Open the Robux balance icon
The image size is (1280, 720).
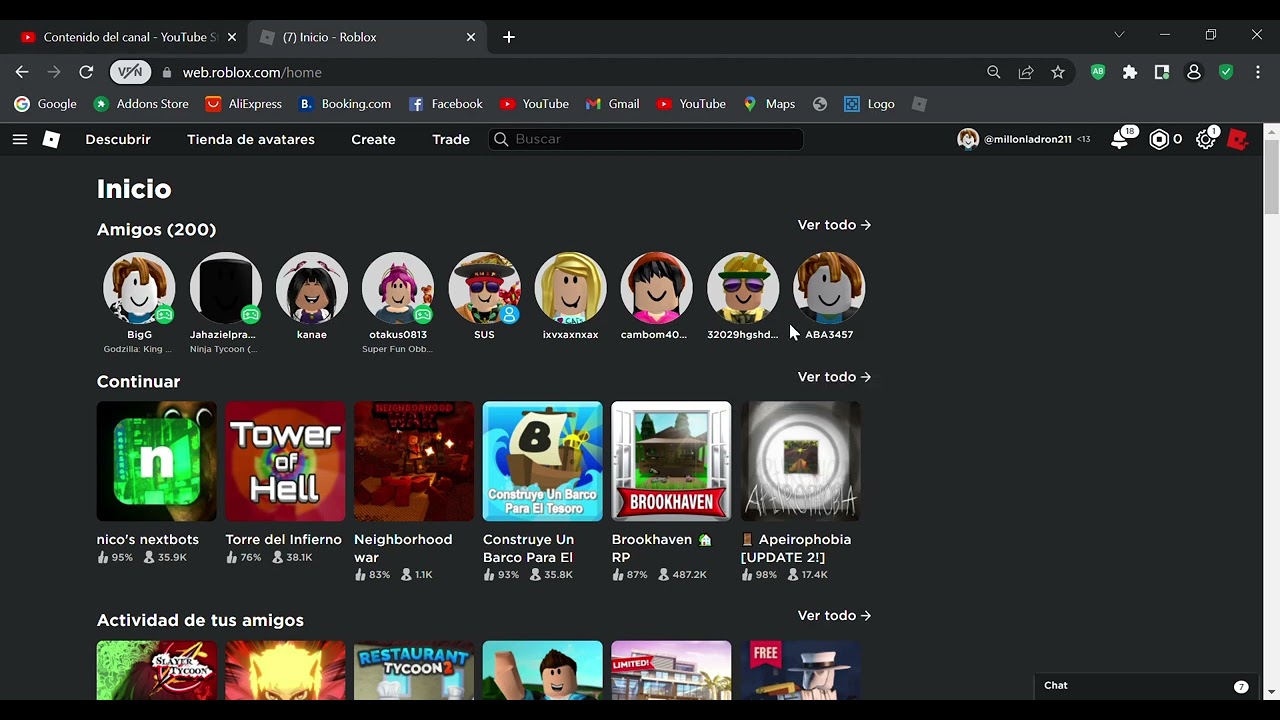[x=1159, y=140]
